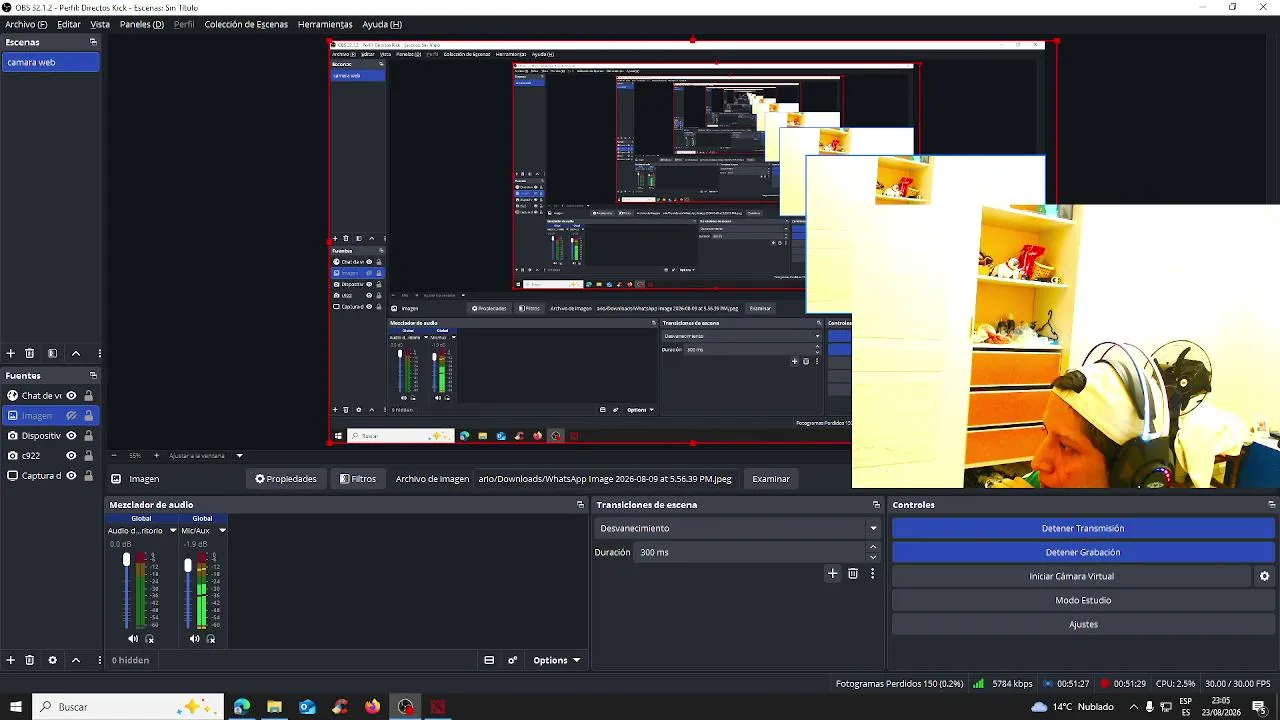Start the virtual camera
Screen dimensions: 1280x720
[x=1071, y=576]
